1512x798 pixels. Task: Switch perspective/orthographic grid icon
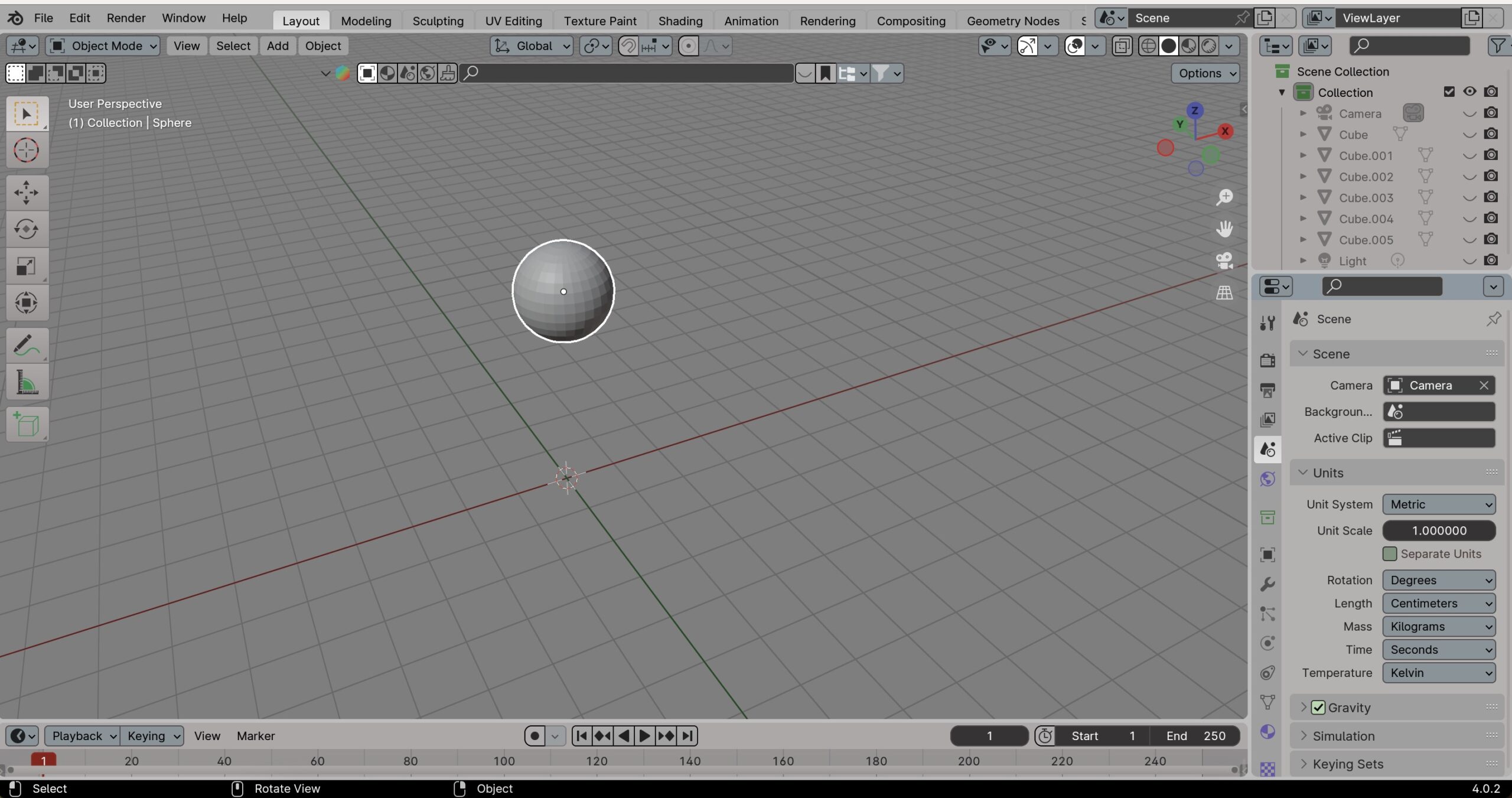coord(1224,292)
